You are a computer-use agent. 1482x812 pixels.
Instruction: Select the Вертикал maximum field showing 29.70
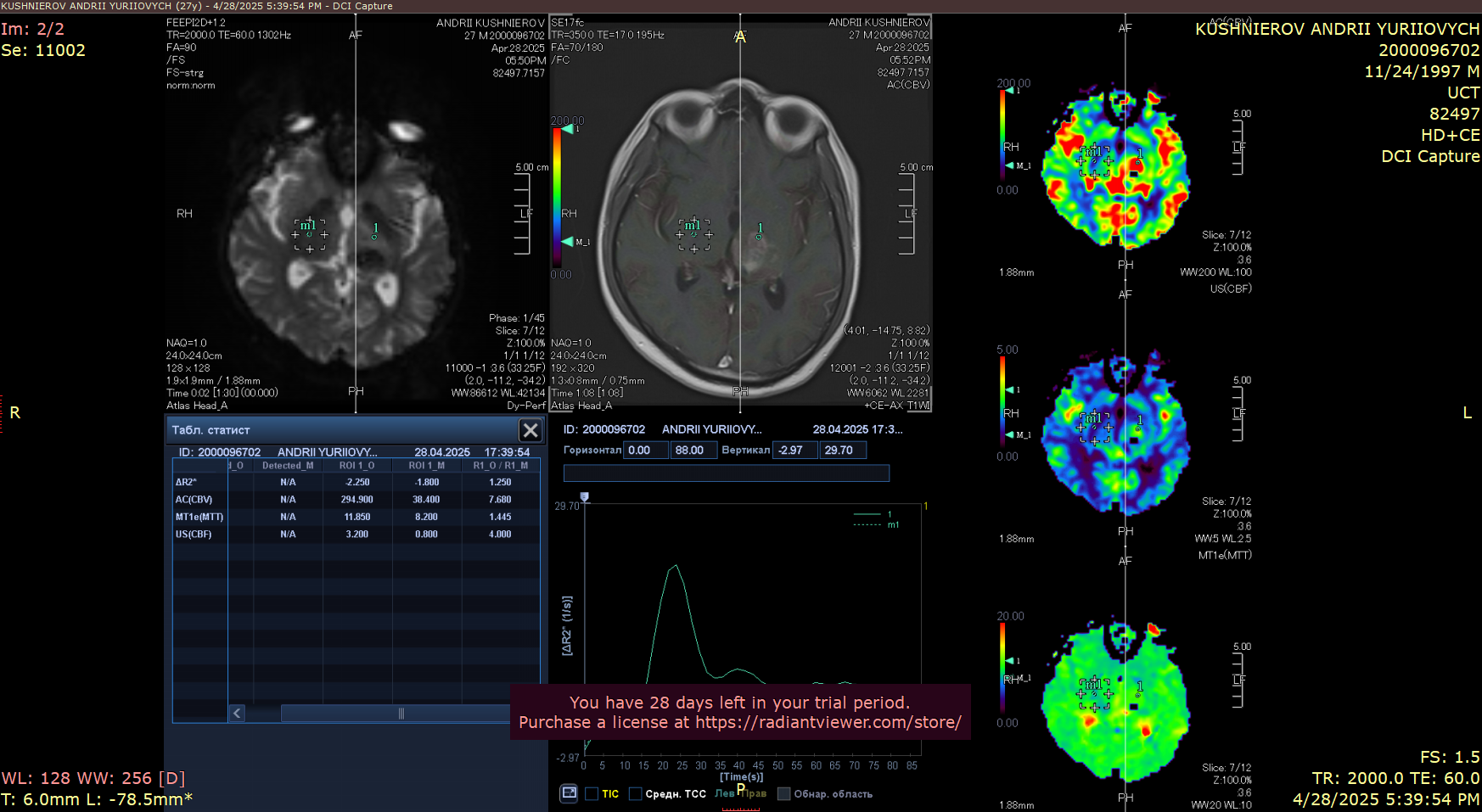coord(842,451)
